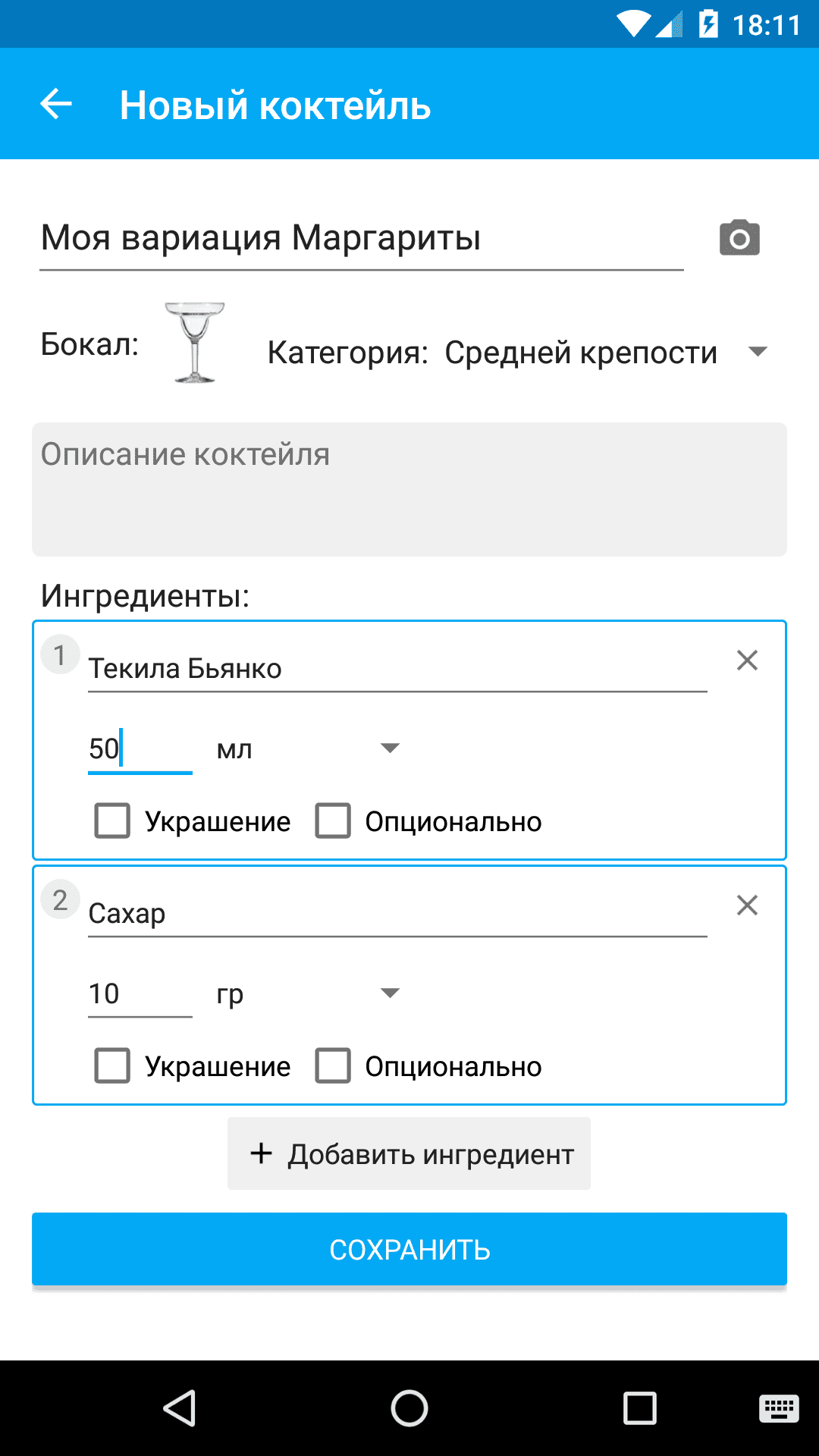Check Опционально for Текила Бьянко
The image size is (819, 1456).
click(333, 821)
